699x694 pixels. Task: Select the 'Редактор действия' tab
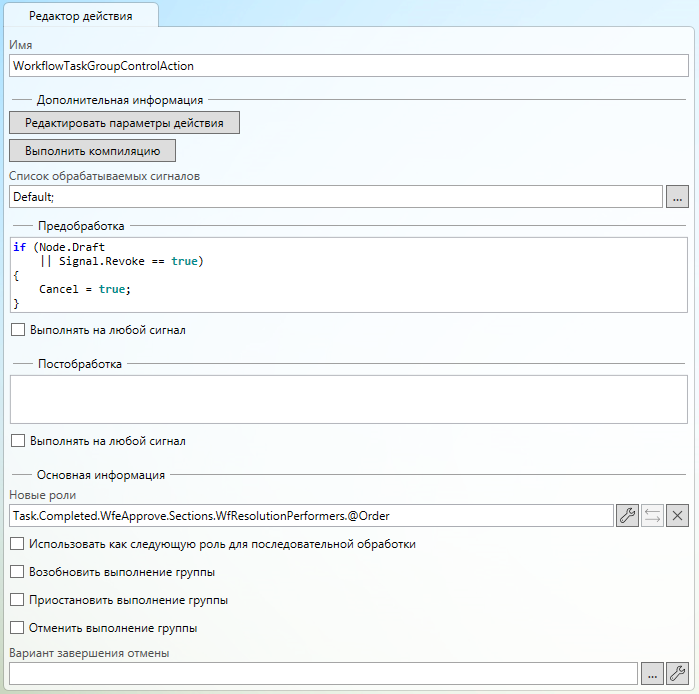80,16
